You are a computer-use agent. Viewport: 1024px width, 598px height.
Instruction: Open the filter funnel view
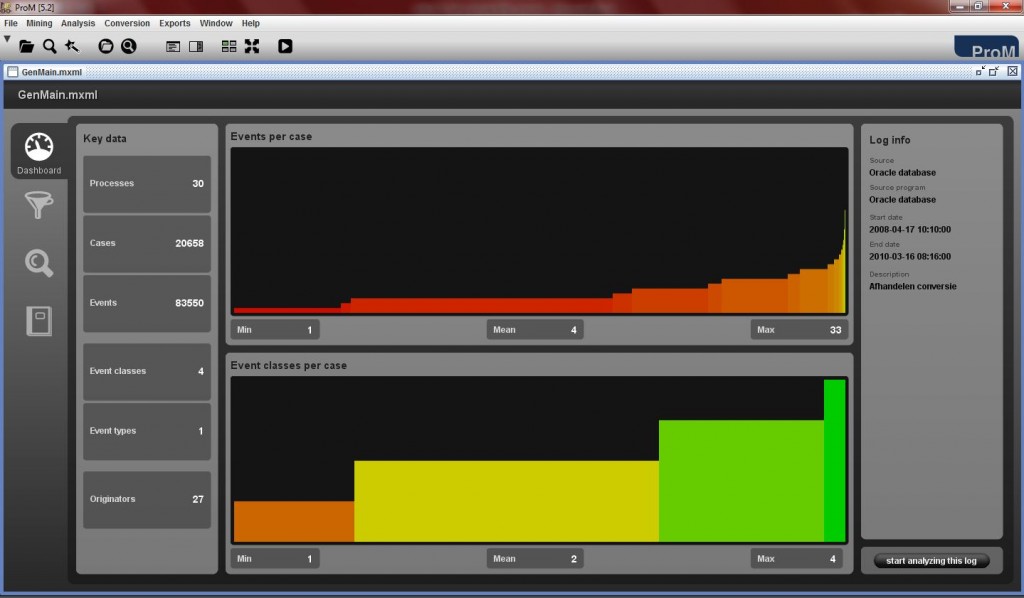tap(39, 205)
